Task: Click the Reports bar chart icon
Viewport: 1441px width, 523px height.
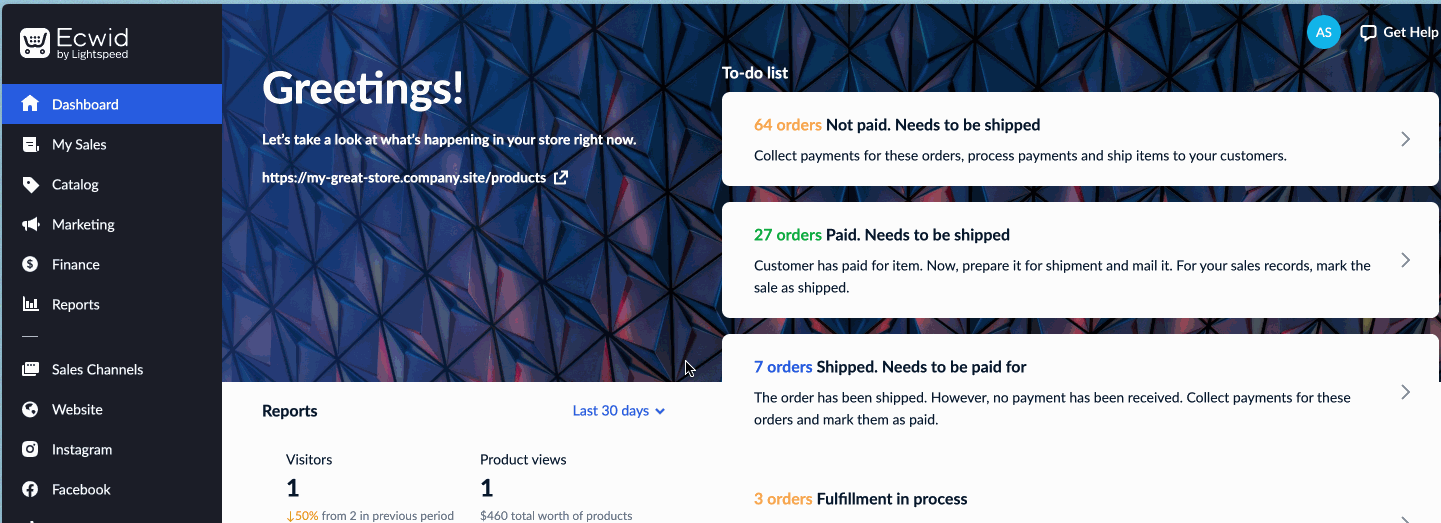Action: click(30, 304)
